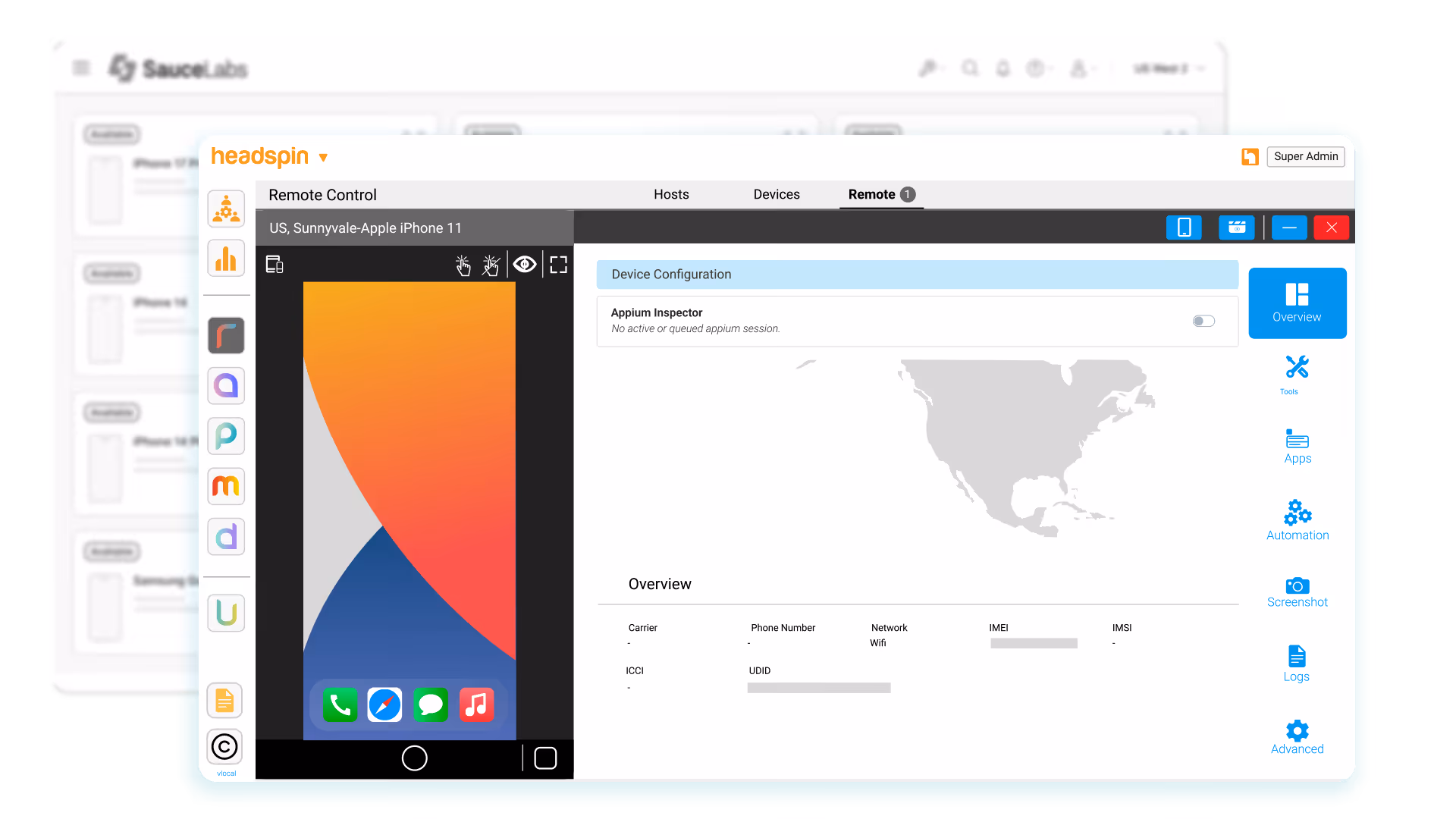Open the Tools wrench icon
The image size is (1456, 819).
point(1297,367)
